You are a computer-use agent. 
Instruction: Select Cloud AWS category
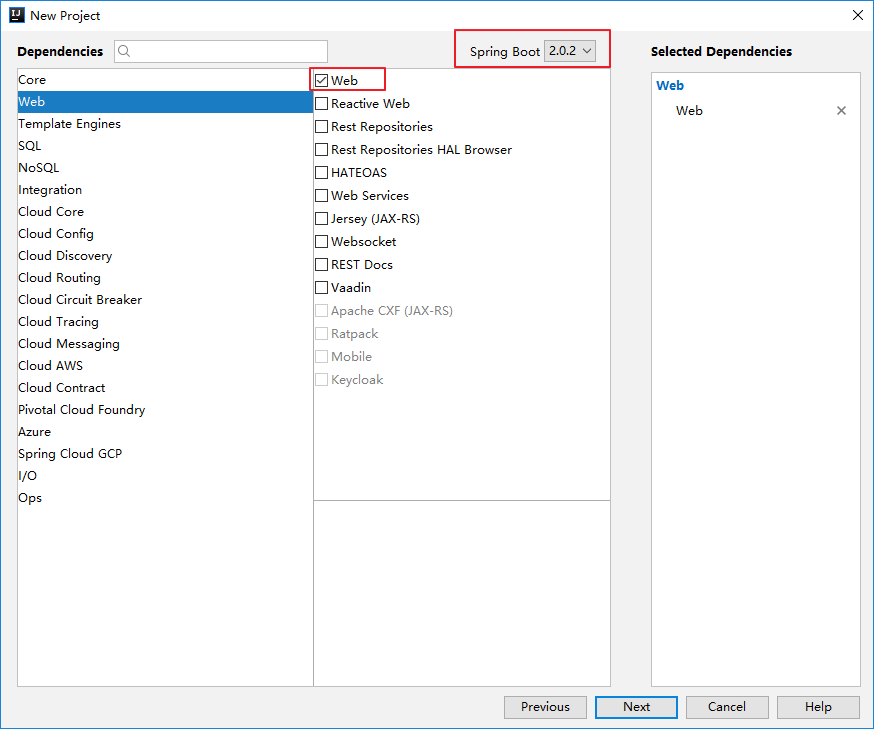(165, 366)
